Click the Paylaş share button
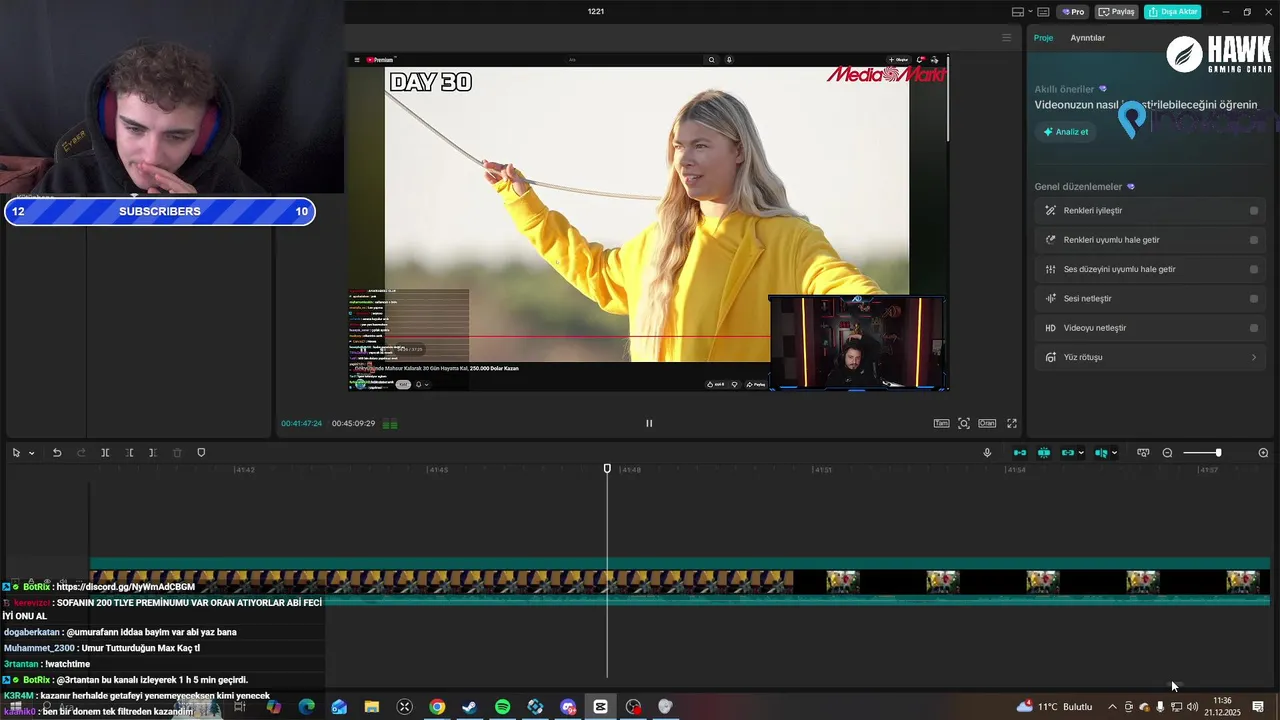The width and height of the screenshot is (1280, 720). [1117, 12]
